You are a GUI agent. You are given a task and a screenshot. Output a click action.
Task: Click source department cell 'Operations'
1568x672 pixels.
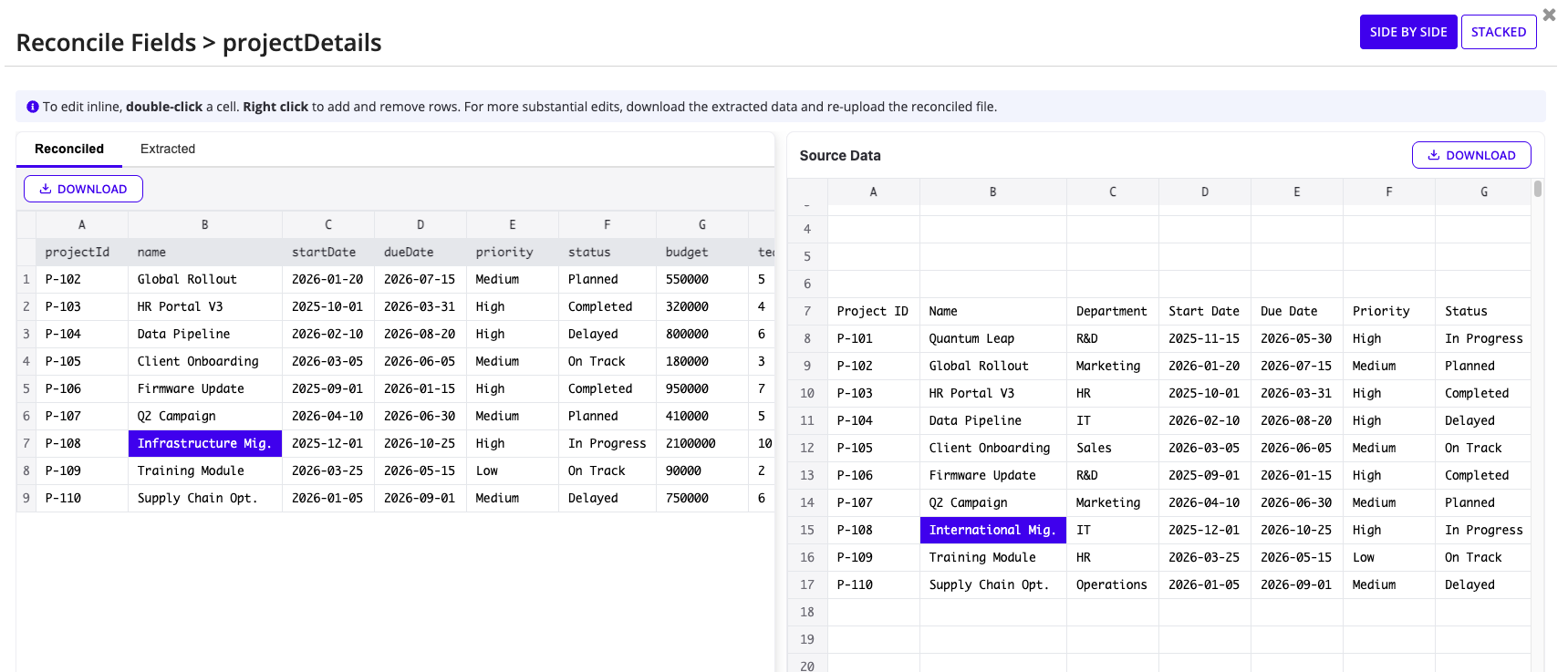(x=1113, y=584)
